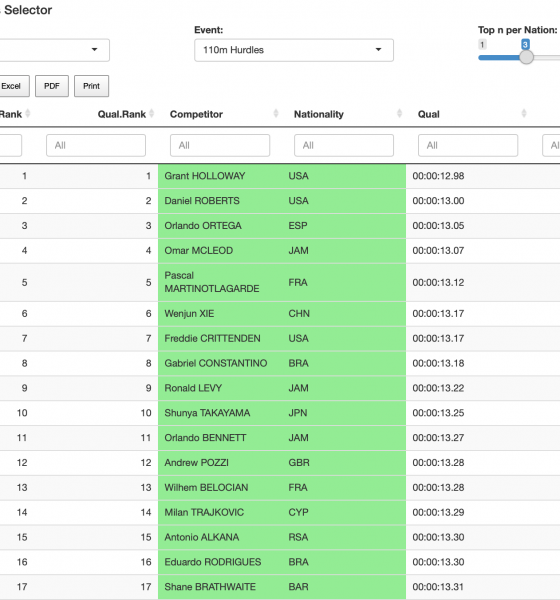The width and height of the screenshot is (560, 600).
Task: Open the Event dropdown showing 110m Hurdles
Action: [x=294, y=50]
